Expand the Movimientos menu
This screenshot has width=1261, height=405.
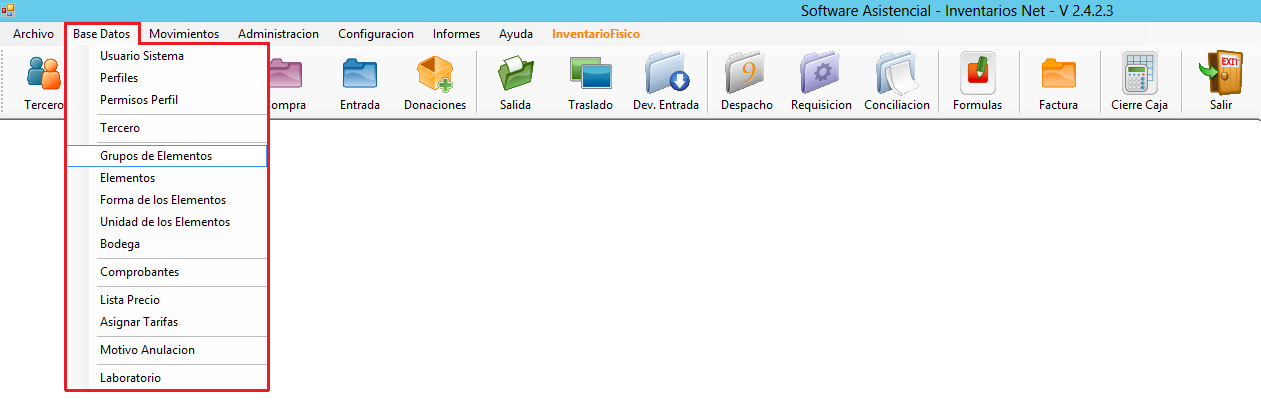point(184,34)
